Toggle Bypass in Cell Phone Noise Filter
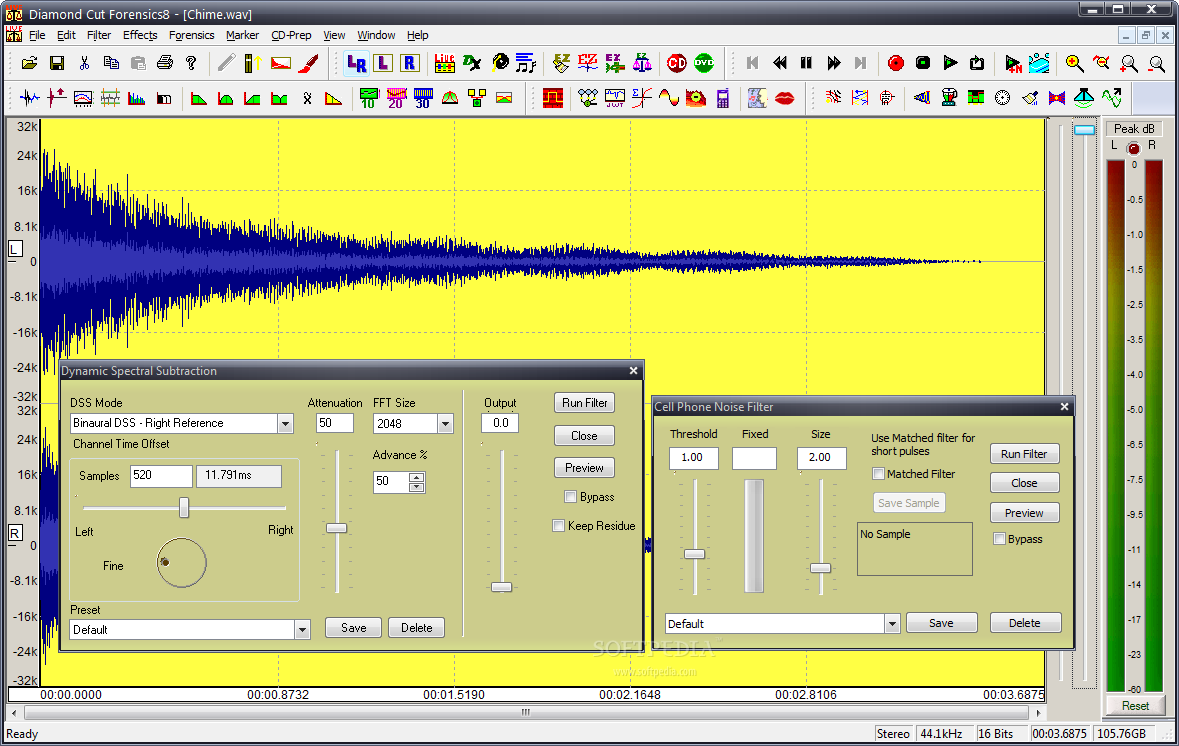The image size is (1179, 746). point(999,539)
